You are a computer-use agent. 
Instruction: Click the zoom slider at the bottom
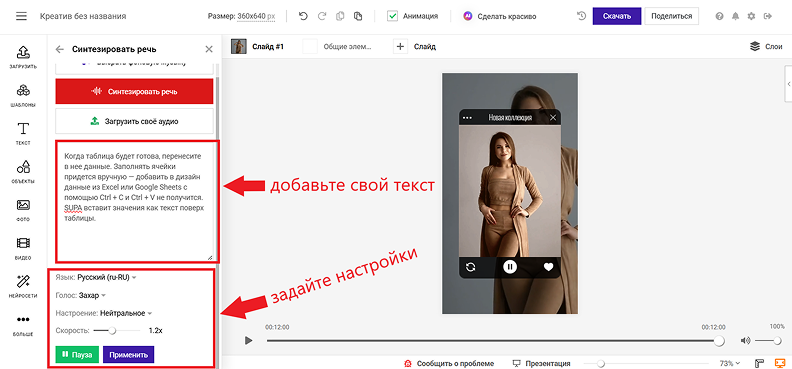point(601,363)
